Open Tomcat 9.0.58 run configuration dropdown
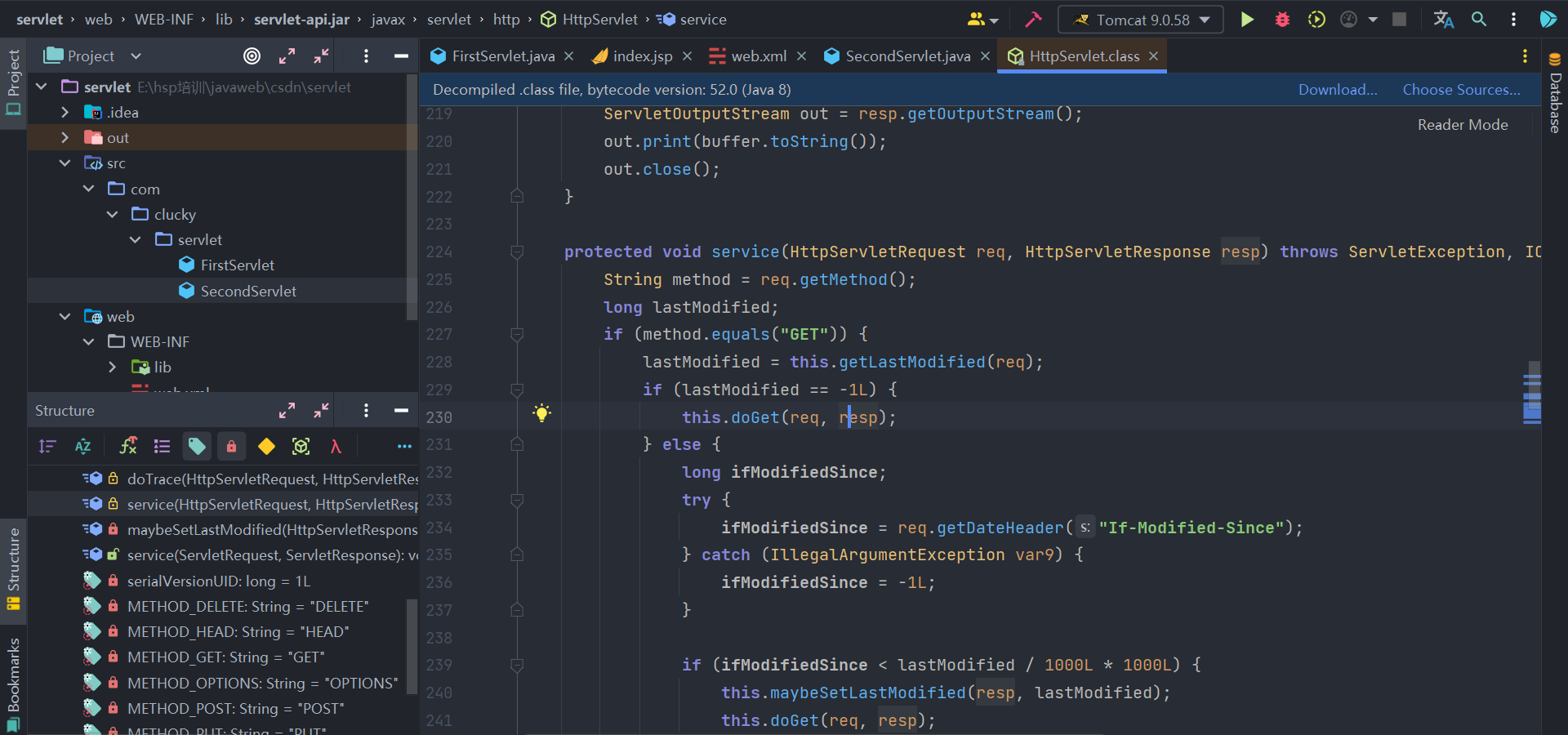The width and height of the screenshot is (1568, 735). [x=1141, y=20]
